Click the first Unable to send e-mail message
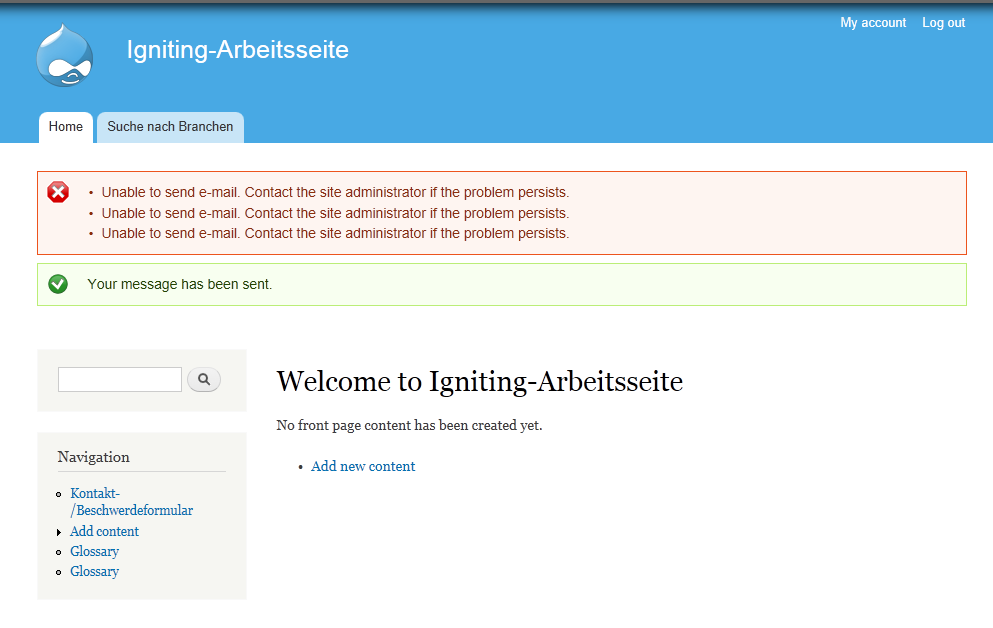This screenshot has width=993, height=628. (x=335, y=193)
